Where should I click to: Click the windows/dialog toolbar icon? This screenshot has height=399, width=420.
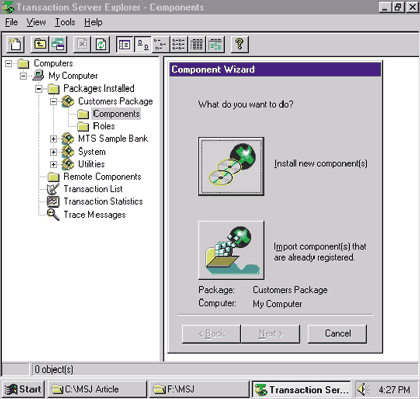pyautogui.click(x=58, y=44)
